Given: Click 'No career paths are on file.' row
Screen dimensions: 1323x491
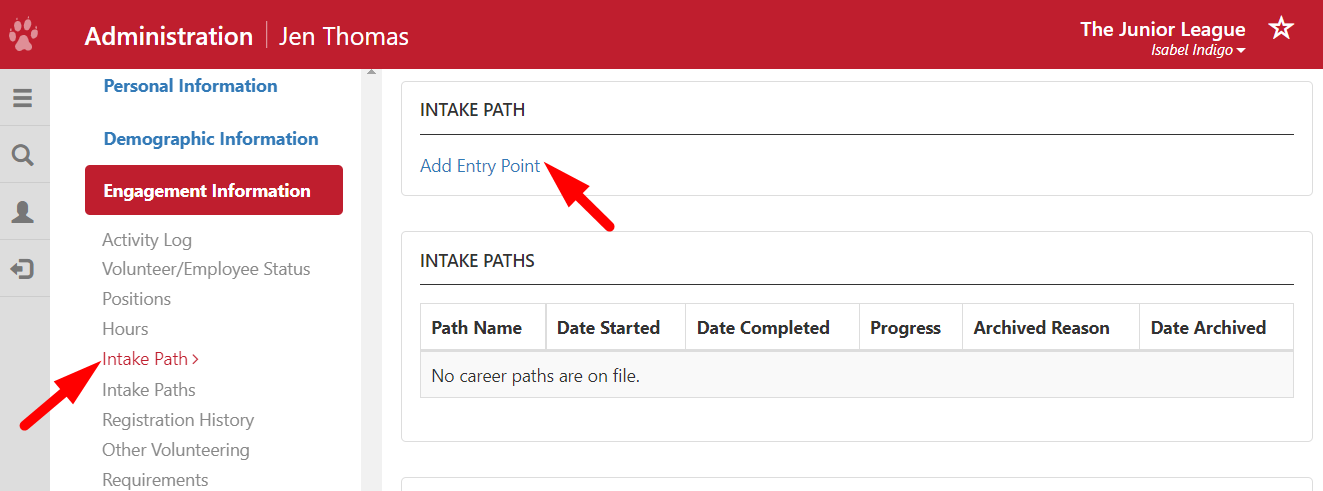Looking at the screenshot, I should click(857, 376).
